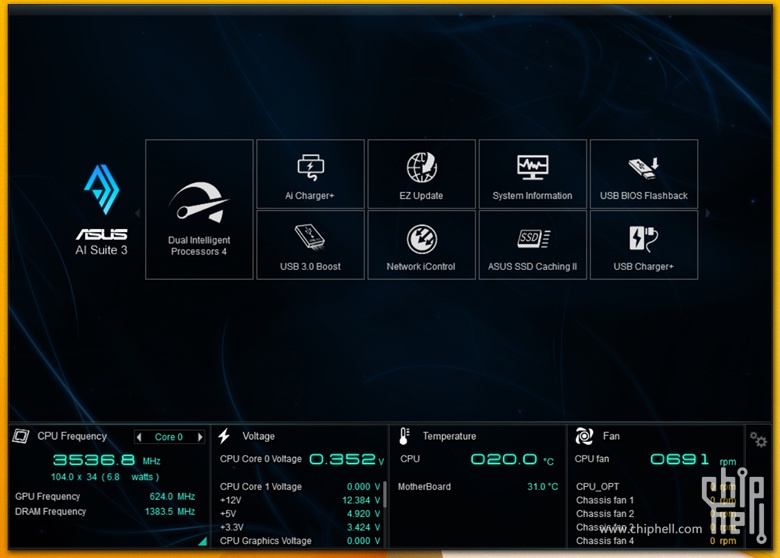Open monitor settings gear icon
The image size is (780, 558).
(x=758, y=440)
